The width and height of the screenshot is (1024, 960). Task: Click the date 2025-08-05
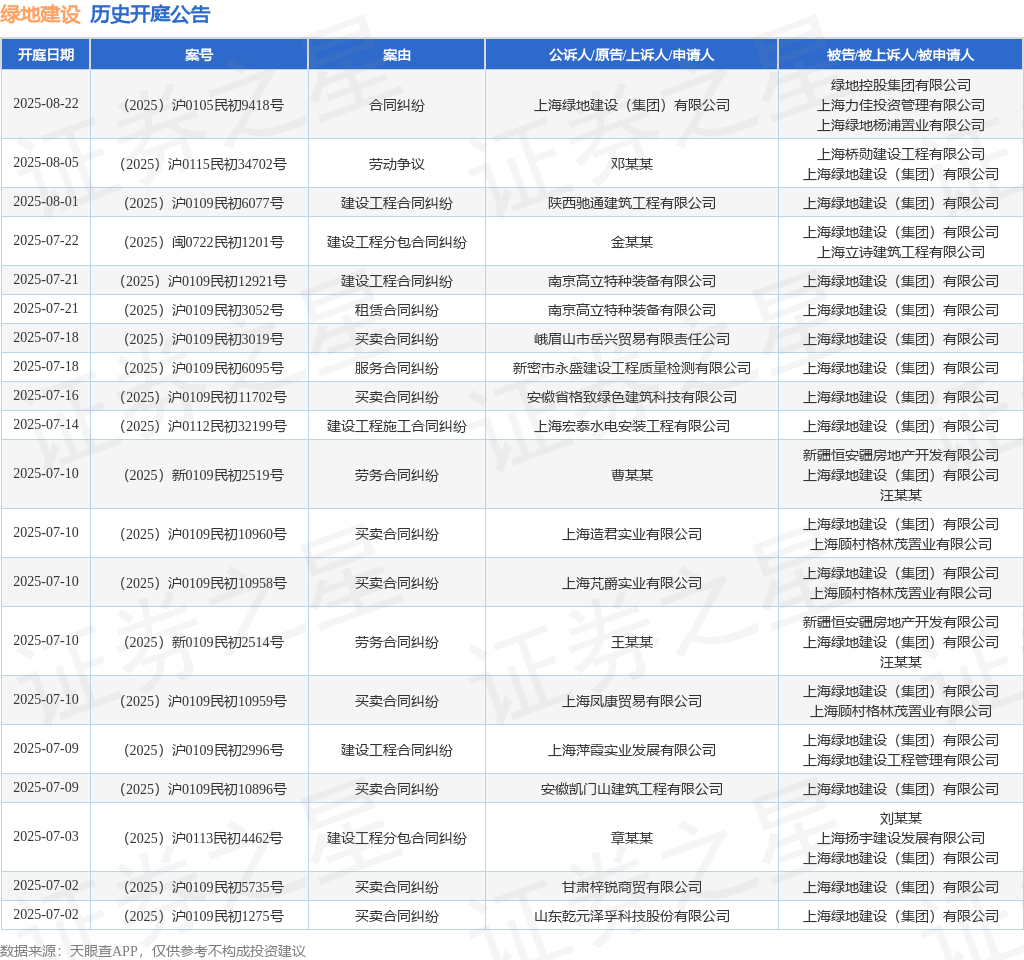pos(46,163)
